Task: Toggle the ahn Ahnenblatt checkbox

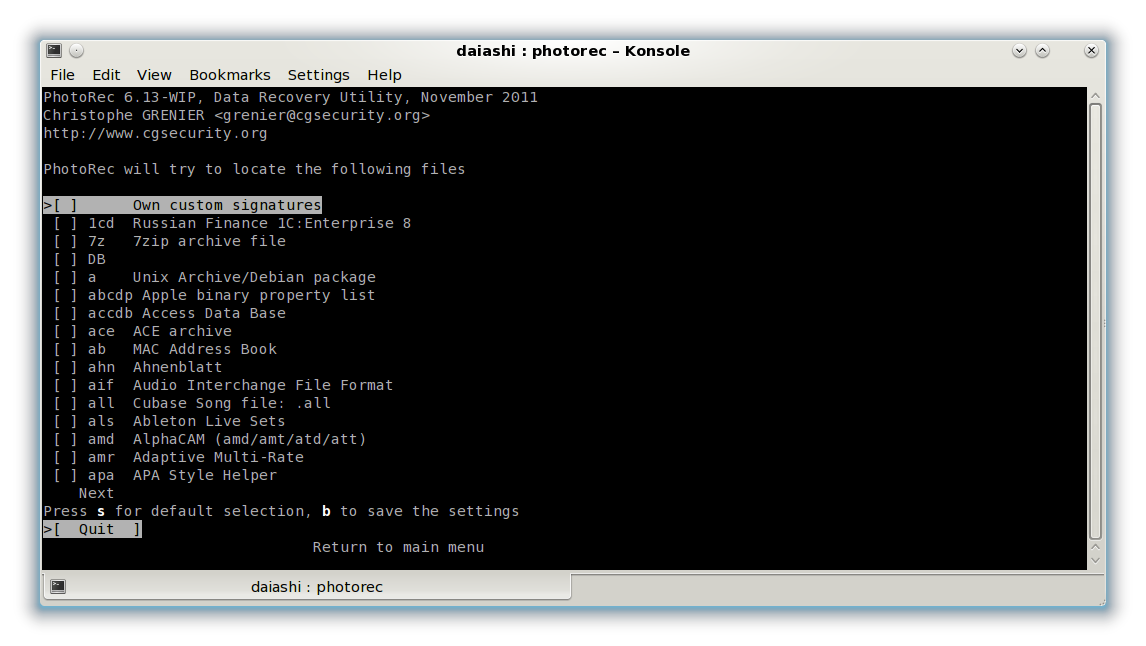Action: pyautogui.click(x=65, y=368)
